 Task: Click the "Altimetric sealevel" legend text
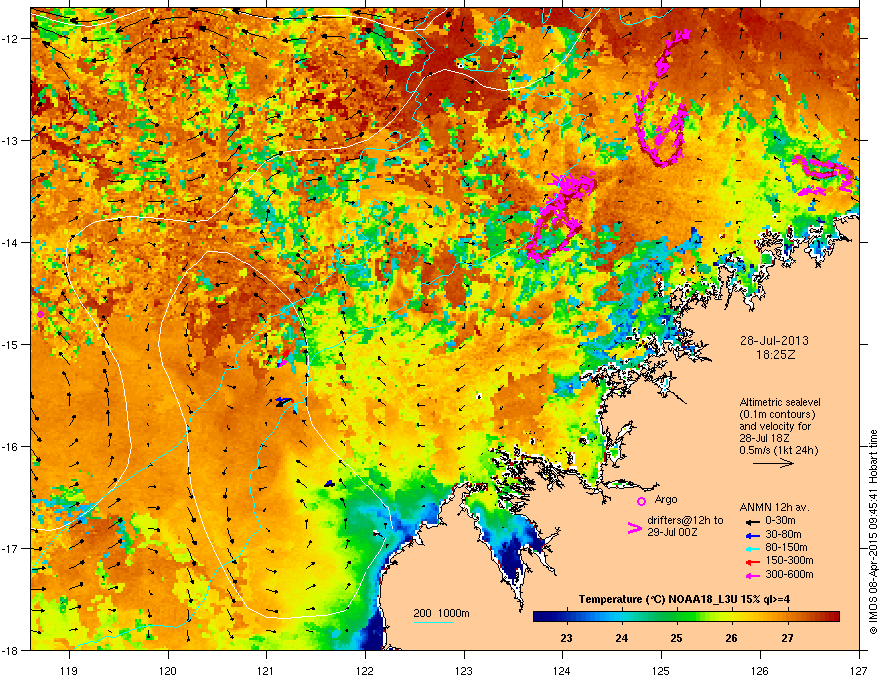click(780, 402)
